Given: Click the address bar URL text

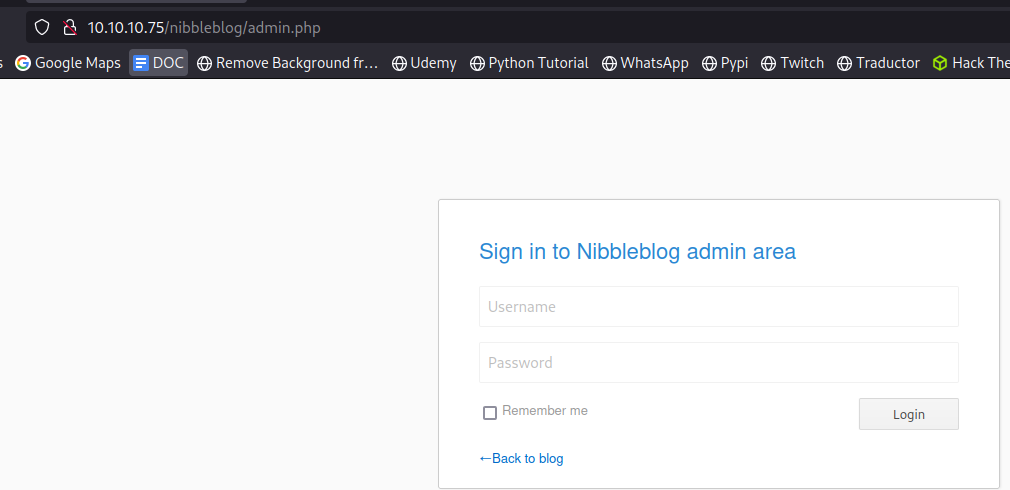Looking at the screenshot, I should click(x=204, y=28).
